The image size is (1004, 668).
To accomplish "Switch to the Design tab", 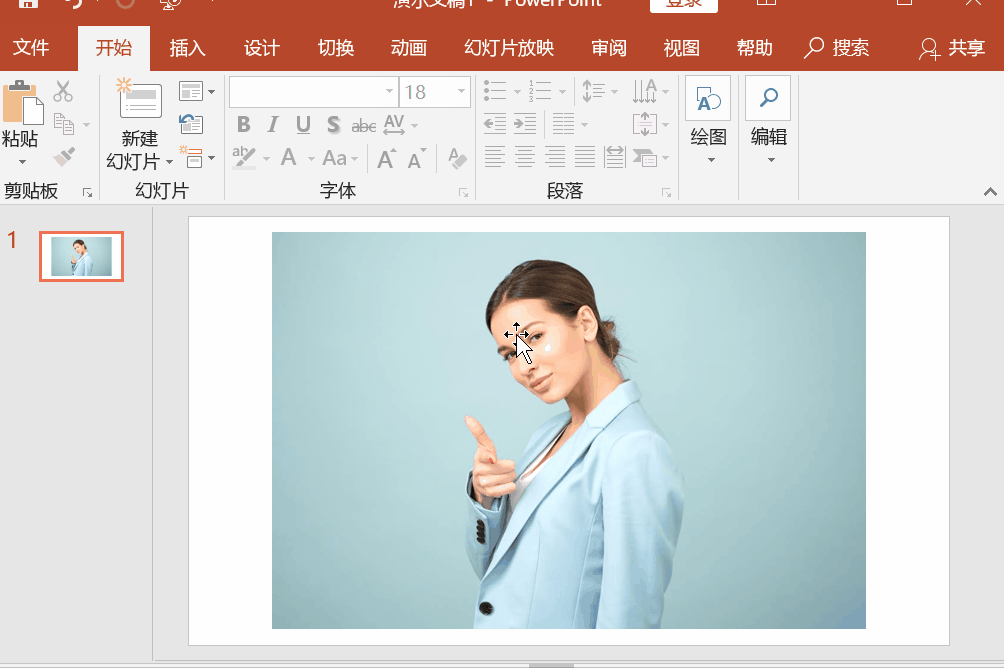I will pos(261,48).
